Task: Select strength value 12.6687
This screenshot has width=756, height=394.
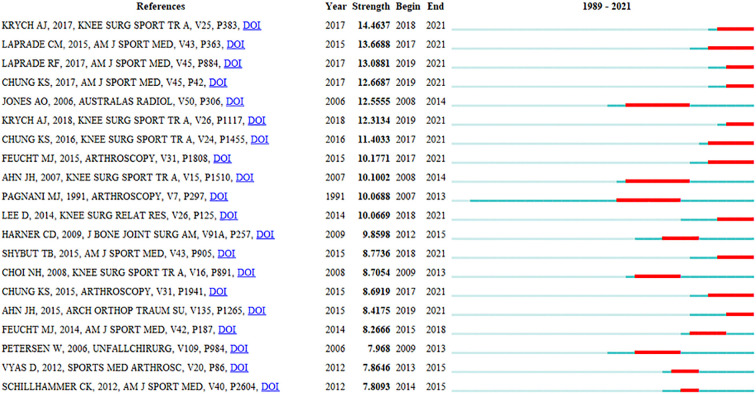Action: point(374,82)
